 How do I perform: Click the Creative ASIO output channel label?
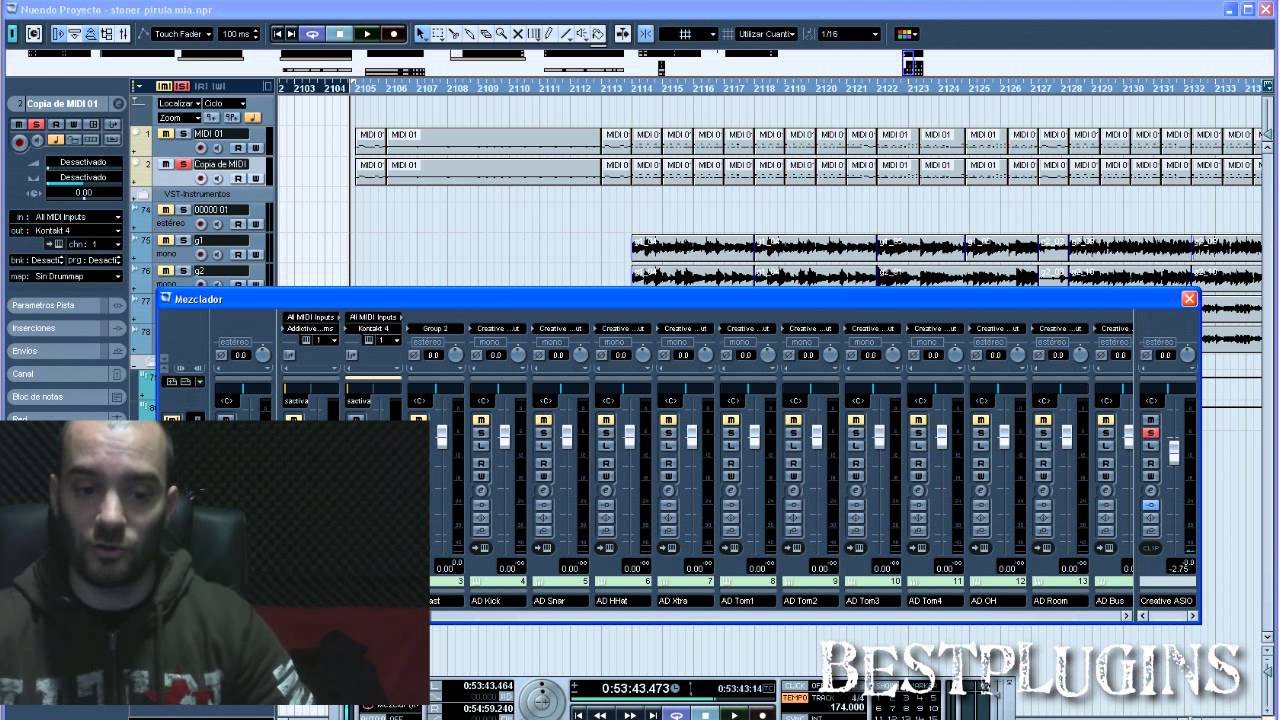tap(1166, 601)
